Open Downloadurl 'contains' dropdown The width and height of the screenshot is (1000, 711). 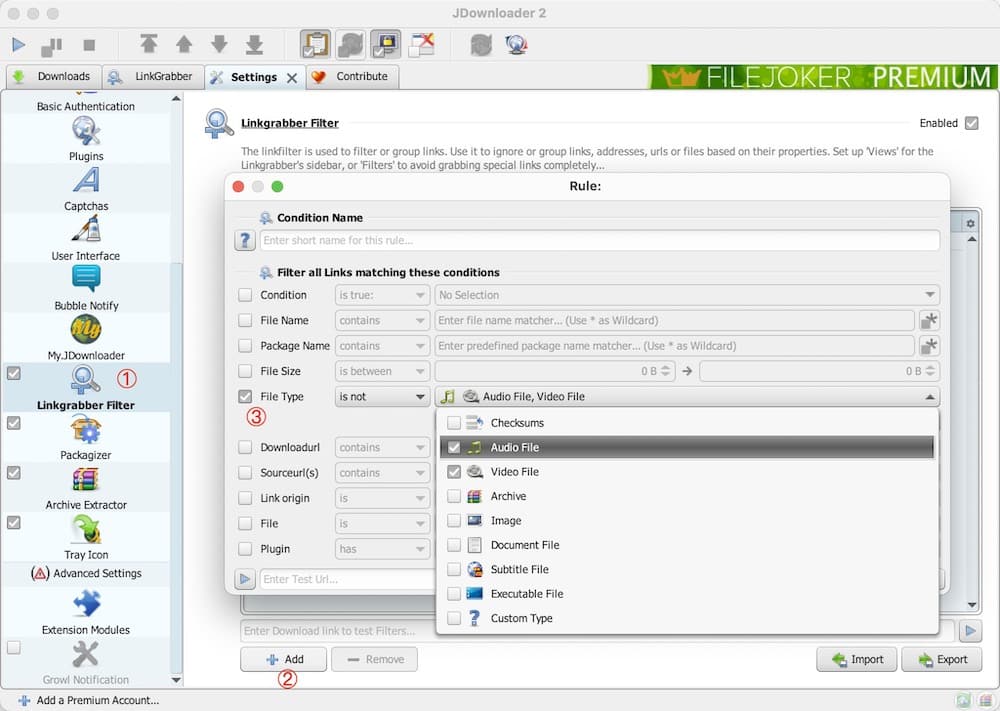382,447
